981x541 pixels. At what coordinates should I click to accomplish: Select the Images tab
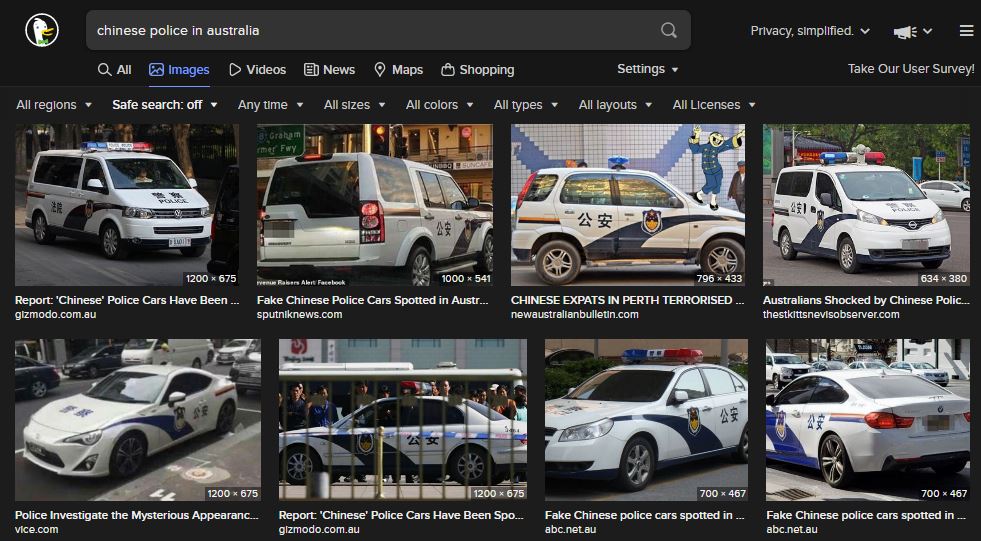click(179, 69)
